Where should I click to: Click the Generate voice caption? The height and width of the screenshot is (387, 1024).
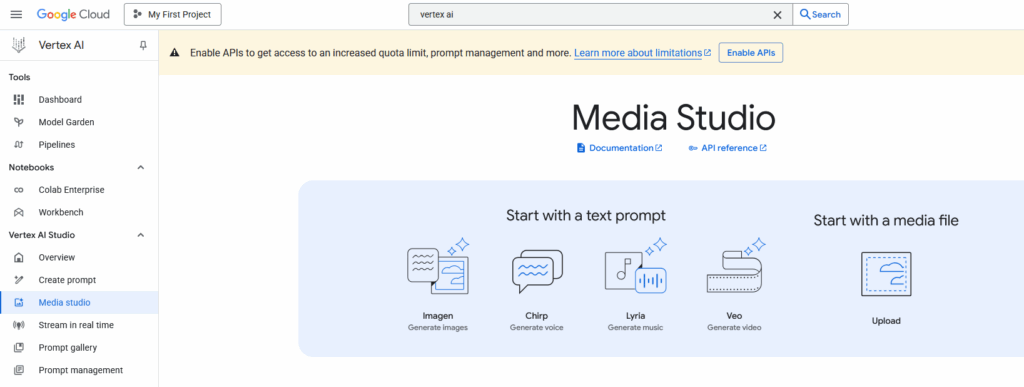pos(537,328)
